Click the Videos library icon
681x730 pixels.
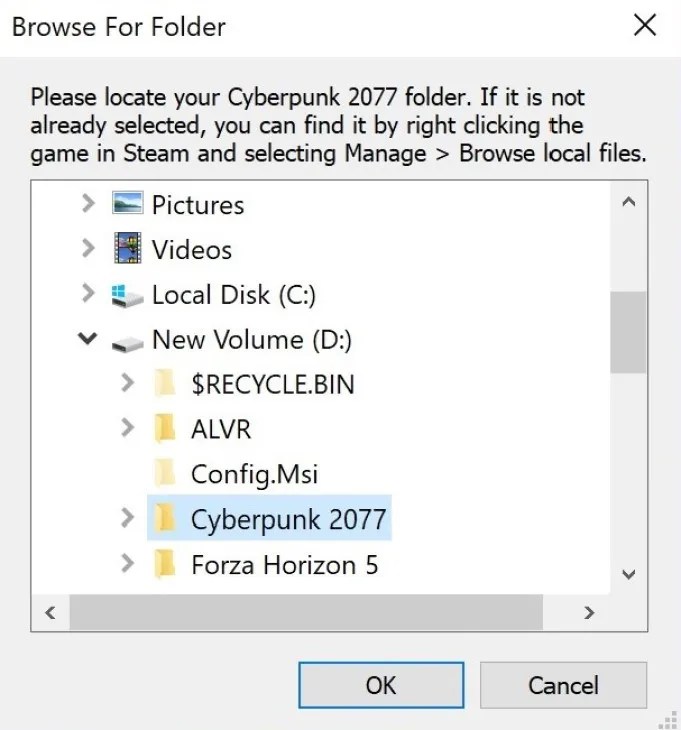(128, 250)
